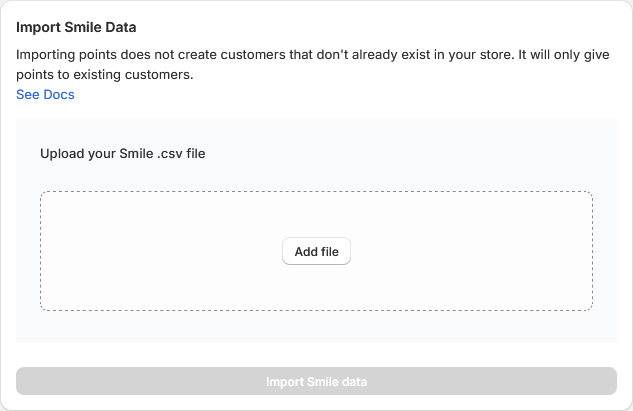
Task: Click the right area of the dashed drop zone
Action: click(x=500, y=250)
